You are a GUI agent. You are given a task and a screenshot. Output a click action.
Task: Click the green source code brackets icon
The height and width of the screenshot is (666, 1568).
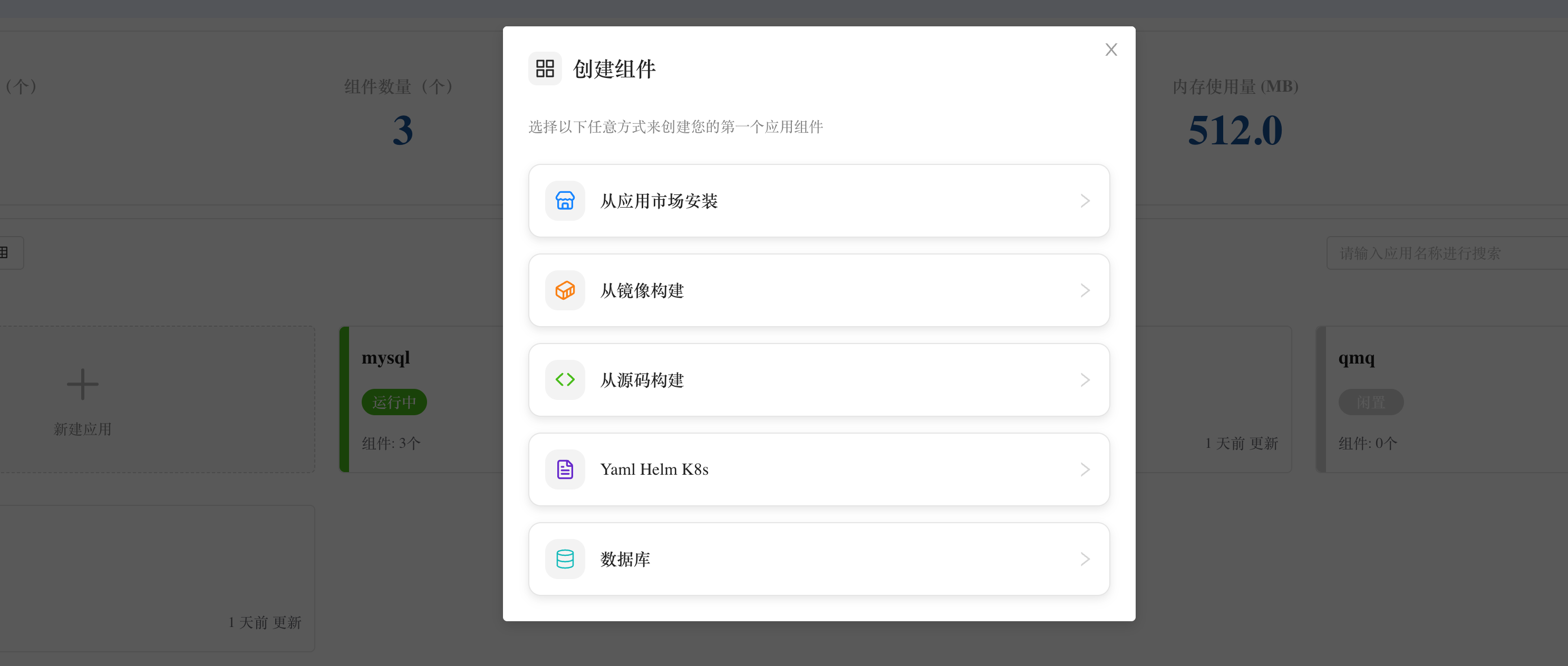pos(565,379)
